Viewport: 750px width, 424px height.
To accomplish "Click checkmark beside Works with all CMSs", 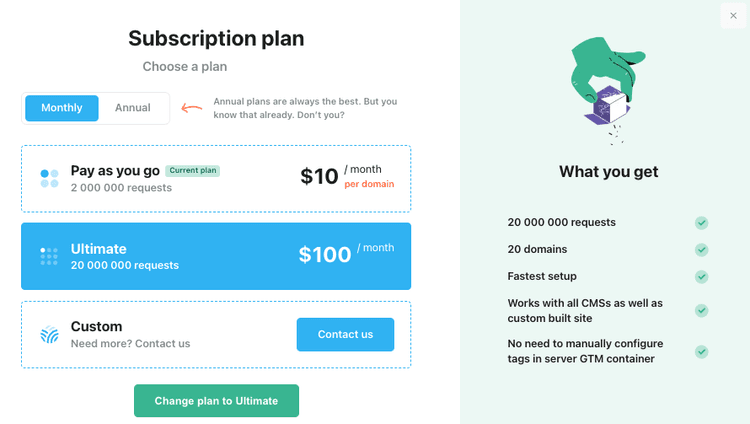I will pos(702,310).
